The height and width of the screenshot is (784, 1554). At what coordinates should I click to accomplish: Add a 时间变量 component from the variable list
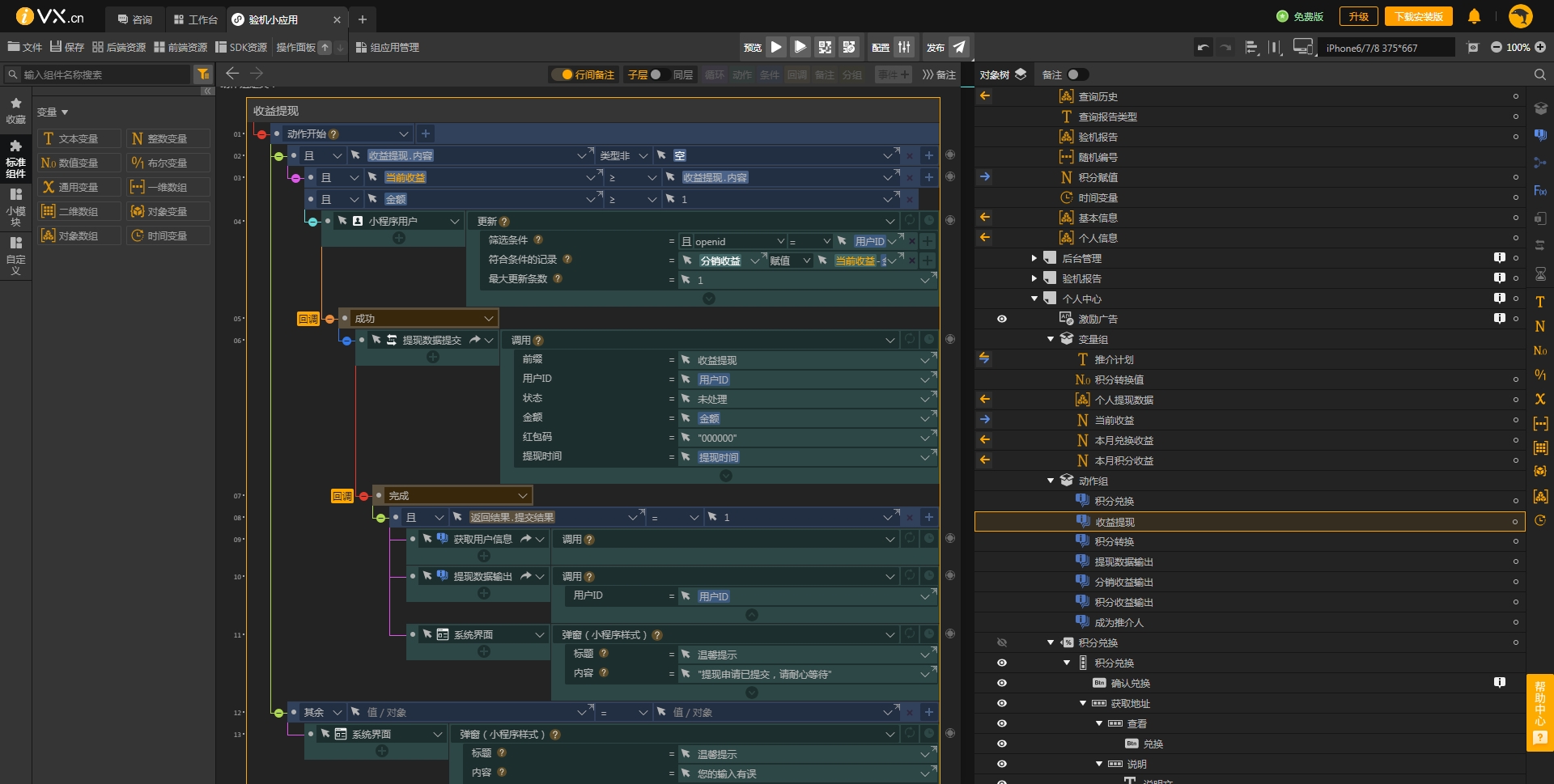tap(168, 236)
